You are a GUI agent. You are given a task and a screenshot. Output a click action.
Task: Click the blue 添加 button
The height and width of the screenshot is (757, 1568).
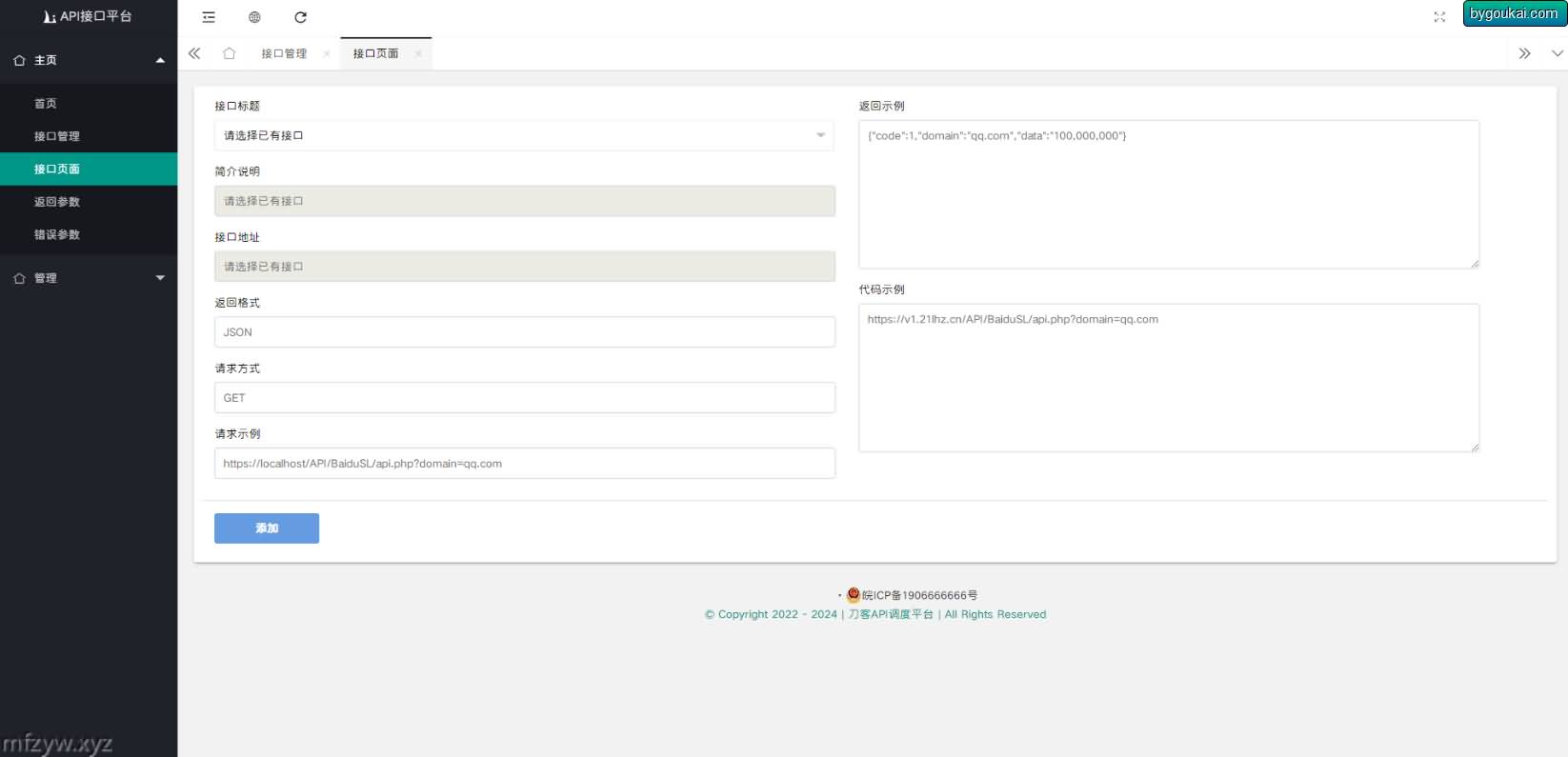point(267,528)
